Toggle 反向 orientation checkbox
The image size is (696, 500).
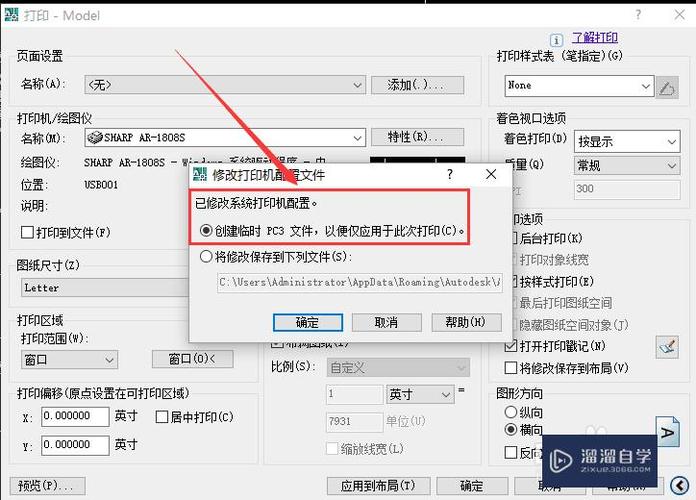coord(511,452)
